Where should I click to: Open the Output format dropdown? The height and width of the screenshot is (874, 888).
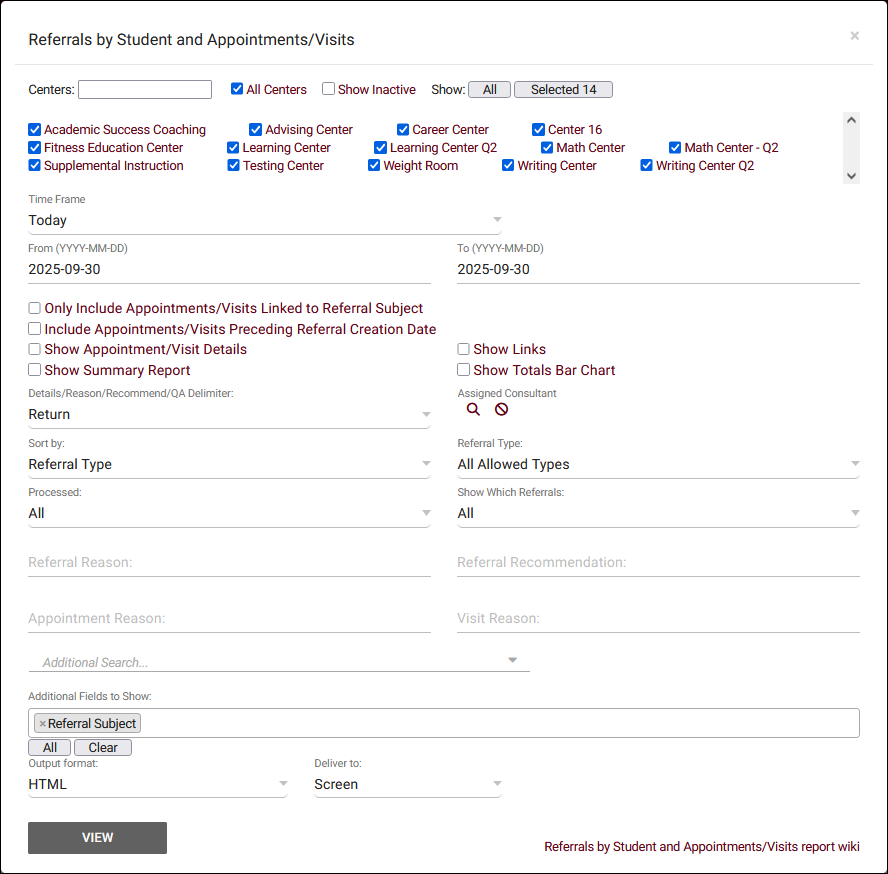click(157, 784)
